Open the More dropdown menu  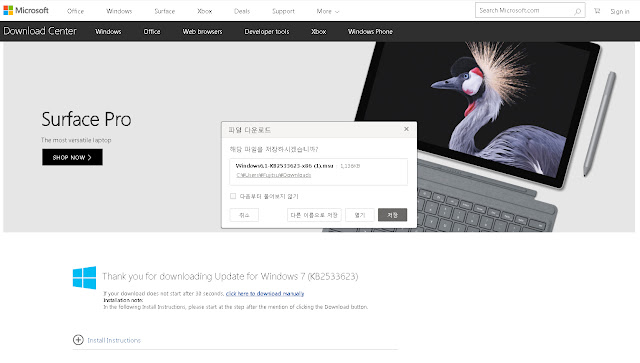[328, 11]
